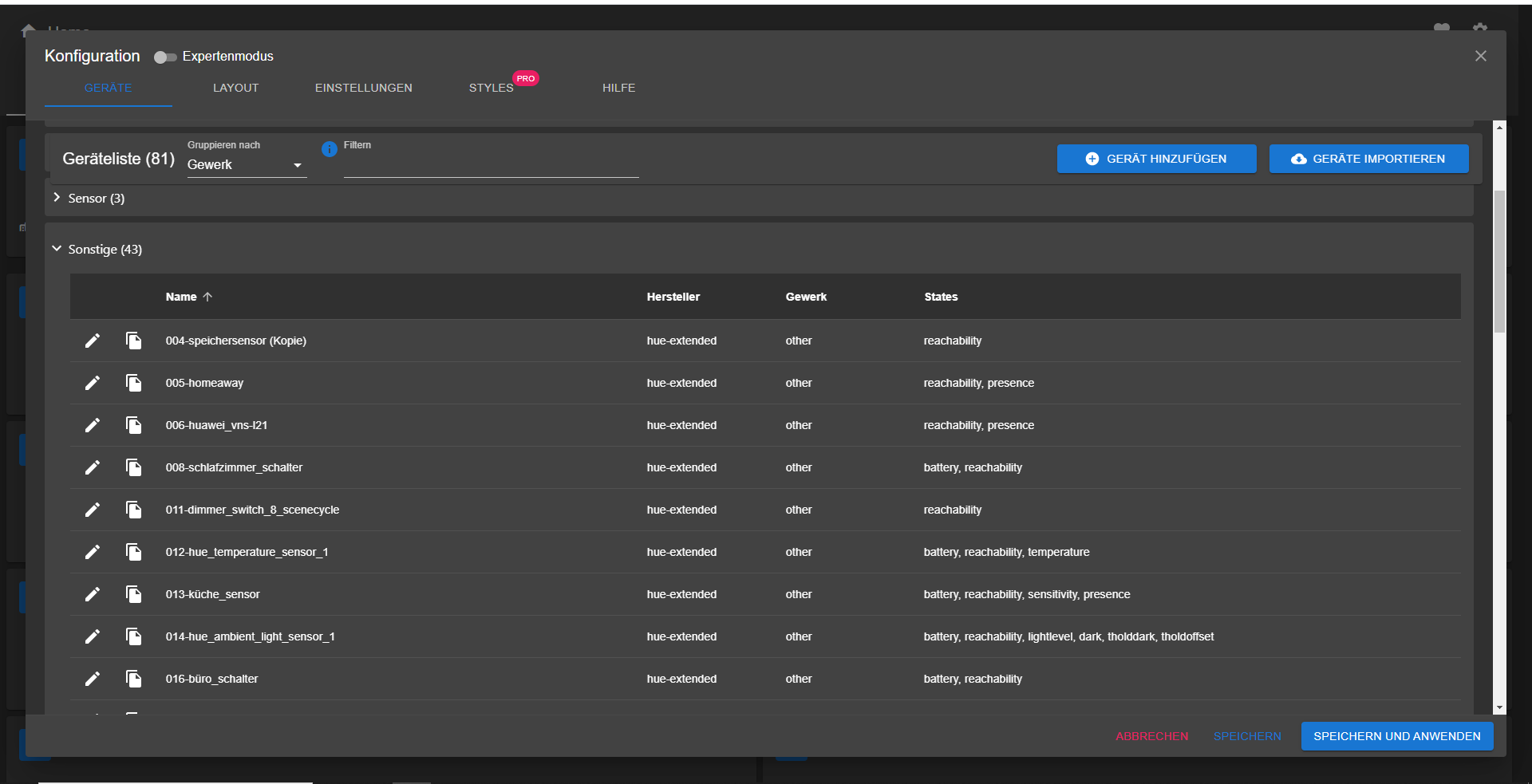Screen dimensions: 1532x784
Task: Edit the 006-huawei_vns-l21 device
Action: pos(93,425)
